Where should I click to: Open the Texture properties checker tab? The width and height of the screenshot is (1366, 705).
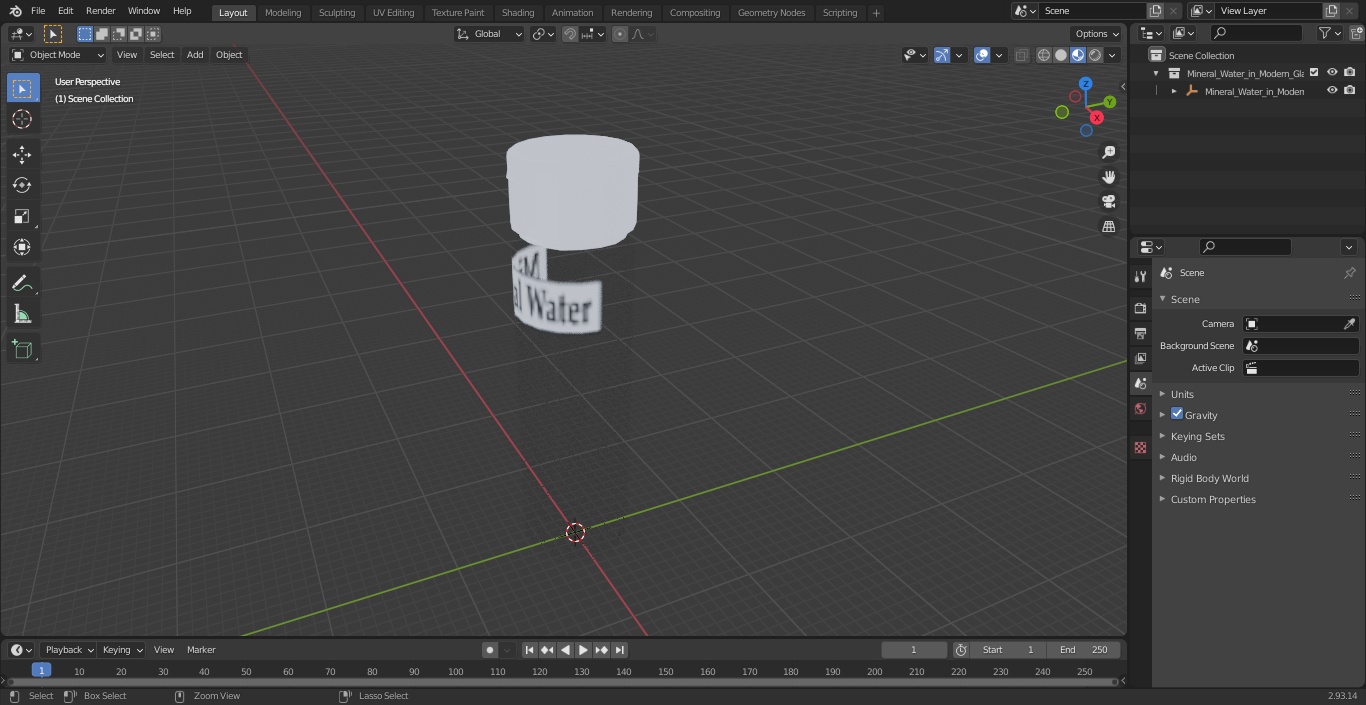click(x=1140, y=448)
